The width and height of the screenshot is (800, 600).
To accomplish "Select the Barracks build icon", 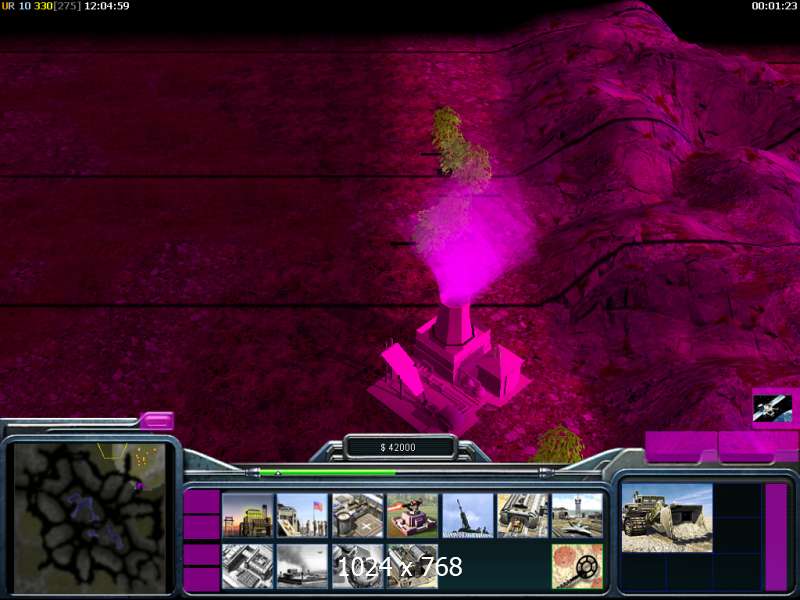I will 302,515.
